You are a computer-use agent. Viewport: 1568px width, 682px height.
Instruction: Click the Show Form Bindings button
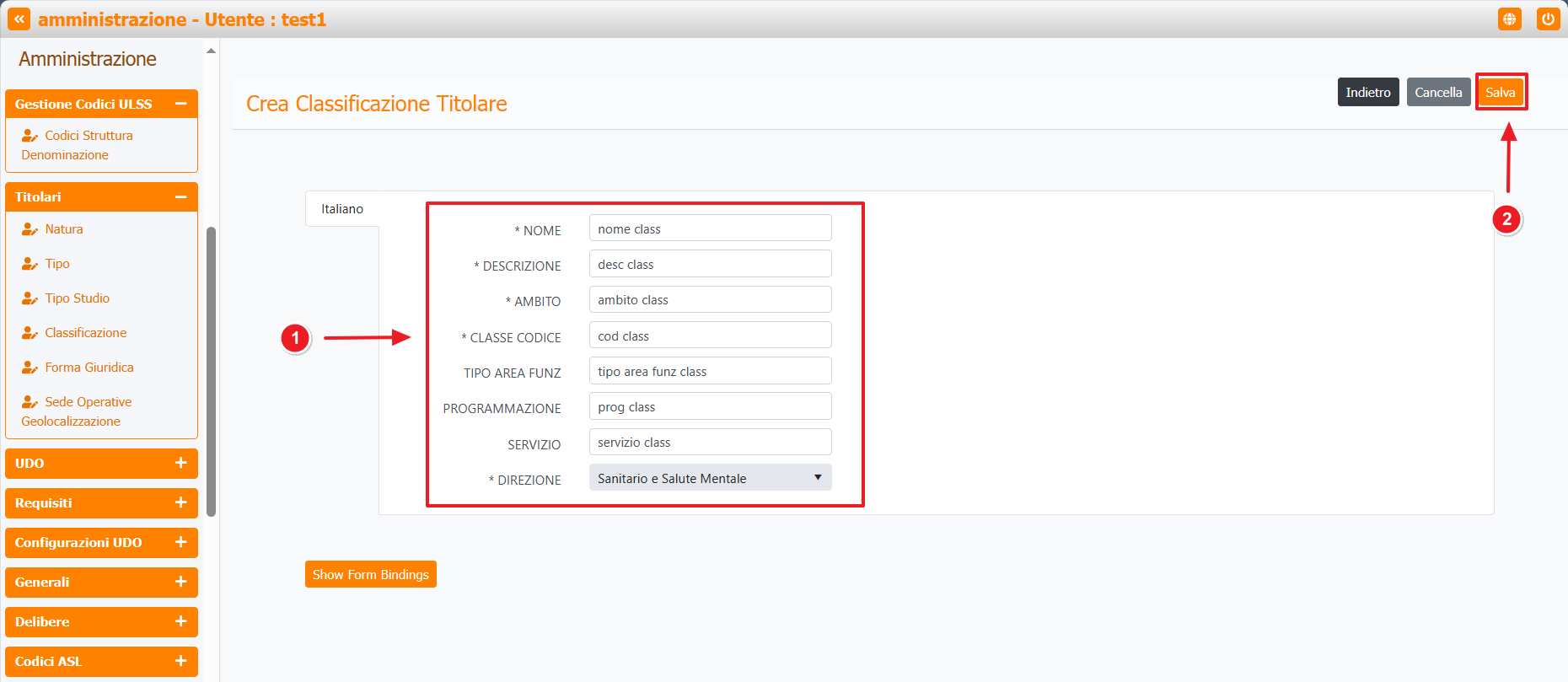pos(370,575)
